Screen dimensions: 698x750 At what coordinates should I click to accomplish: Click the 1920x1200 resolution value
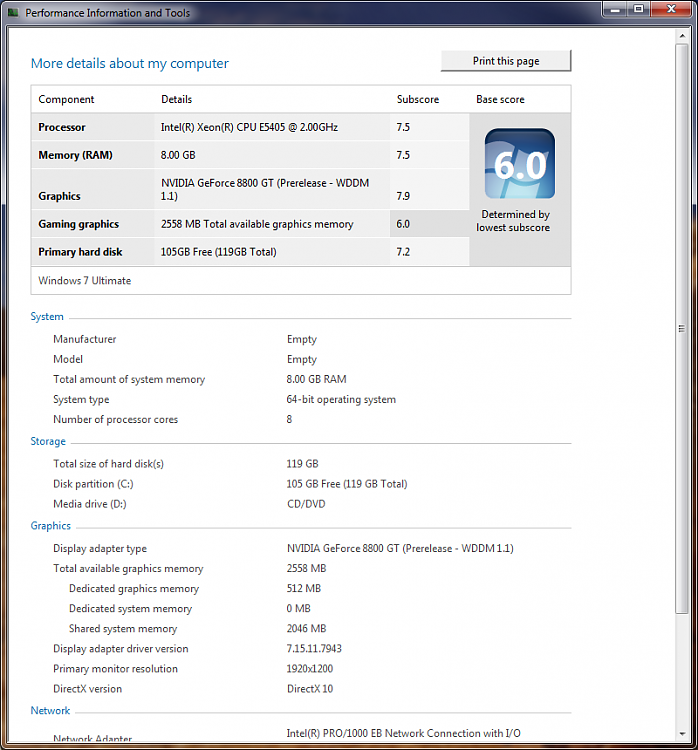310,669
